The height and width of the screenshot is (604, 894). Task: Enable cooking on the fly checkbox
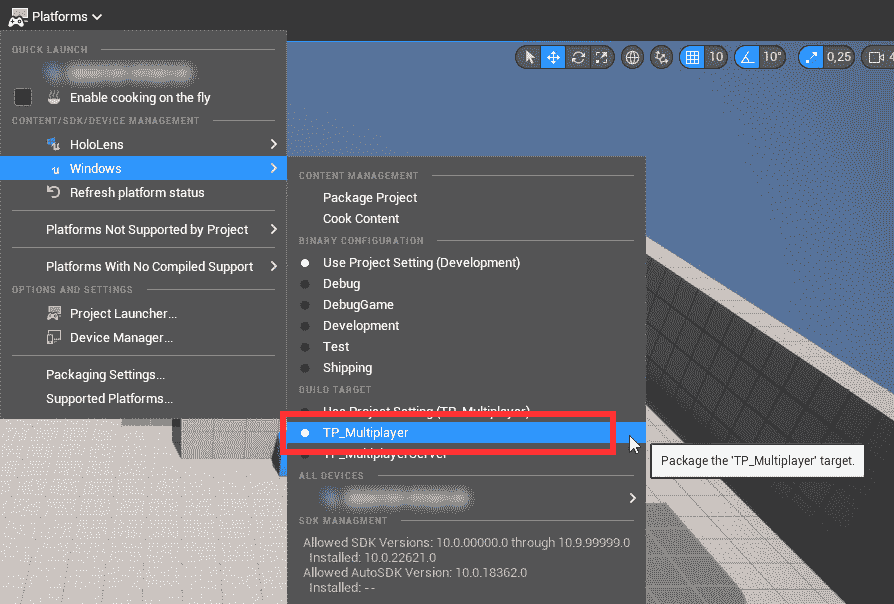(x=23, y=98)
